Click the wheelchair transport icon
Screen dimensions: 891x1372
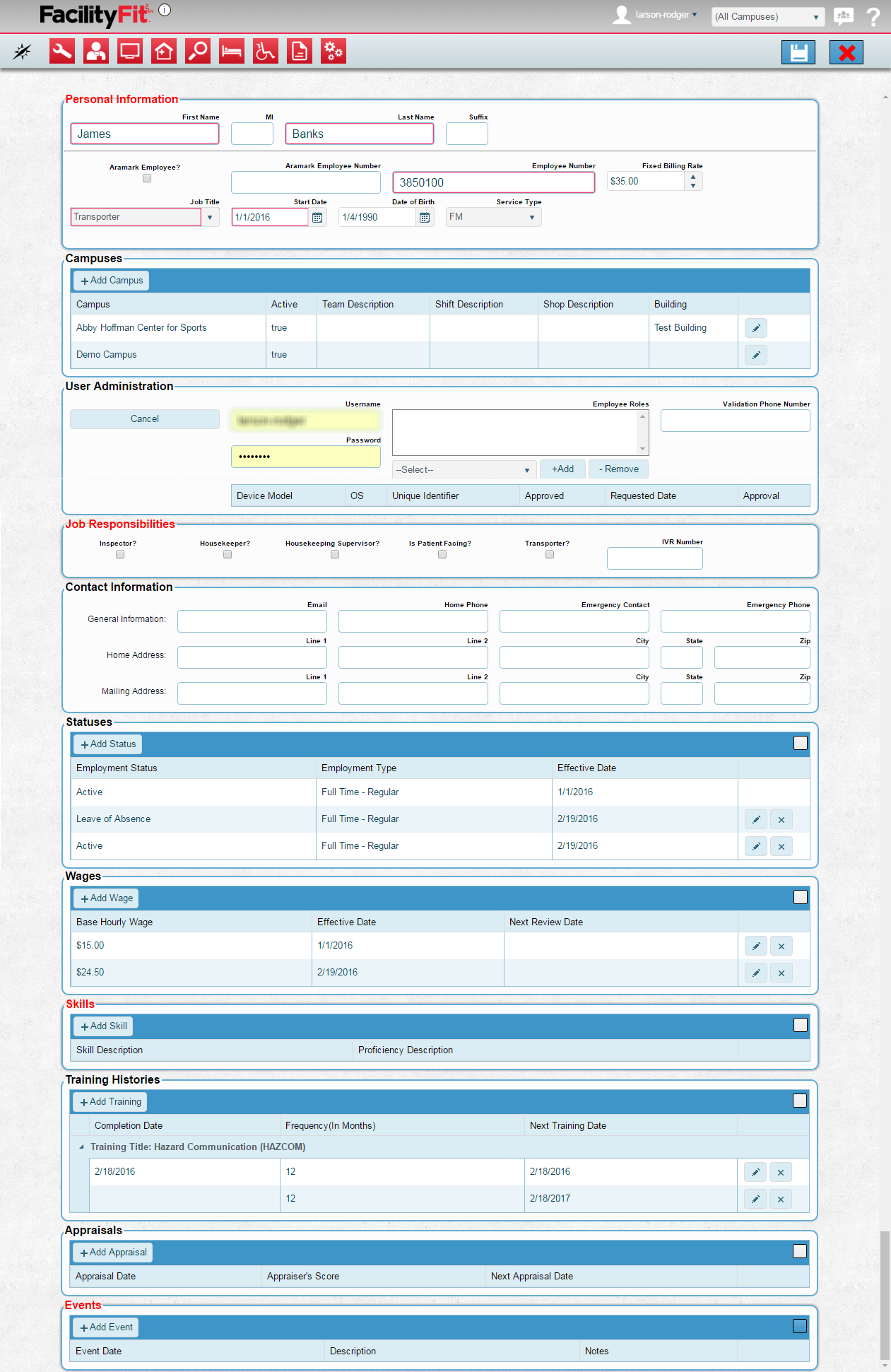click(266, 52)
